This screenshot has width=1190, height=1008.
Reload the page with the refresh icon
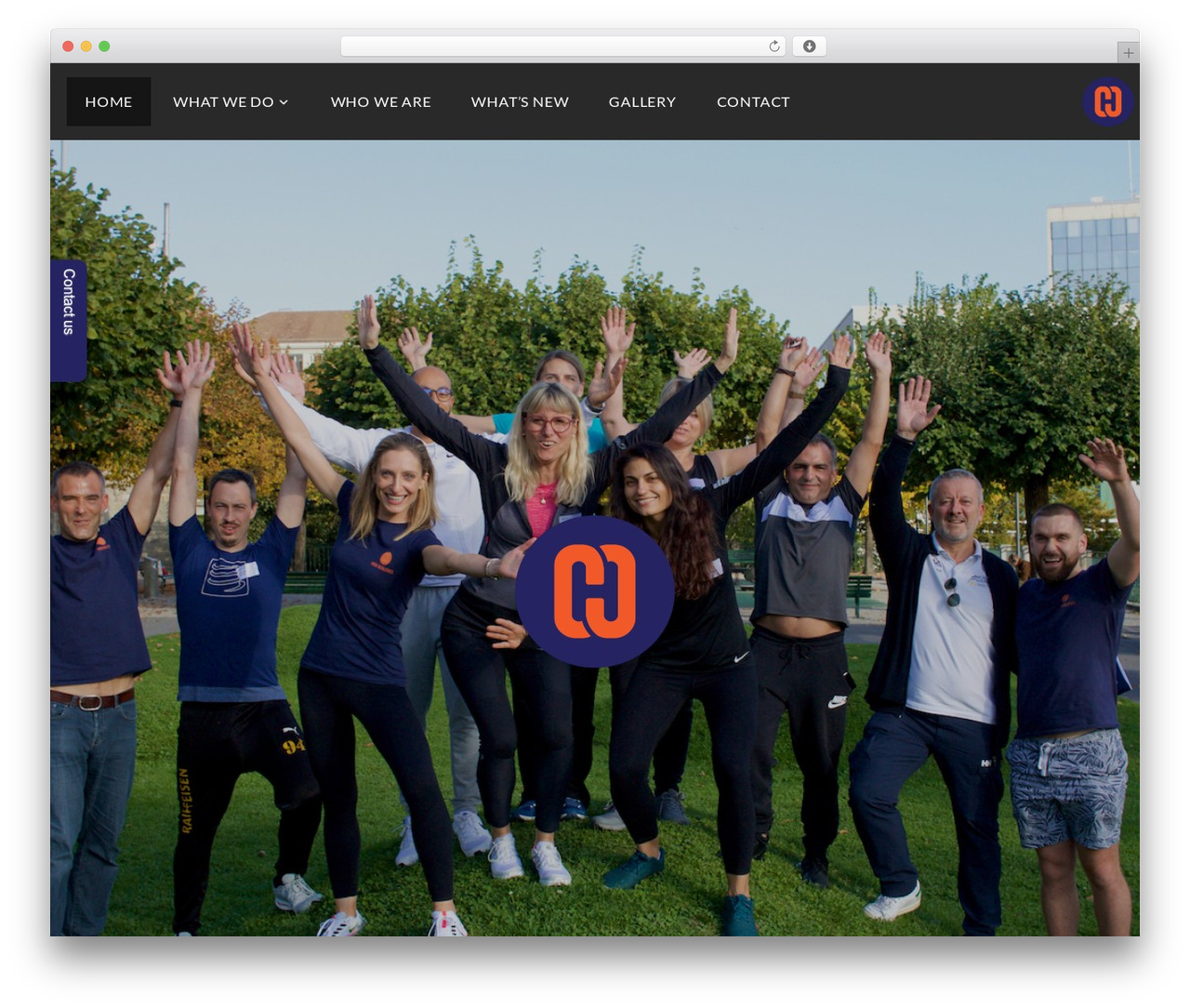click(774, 46)
